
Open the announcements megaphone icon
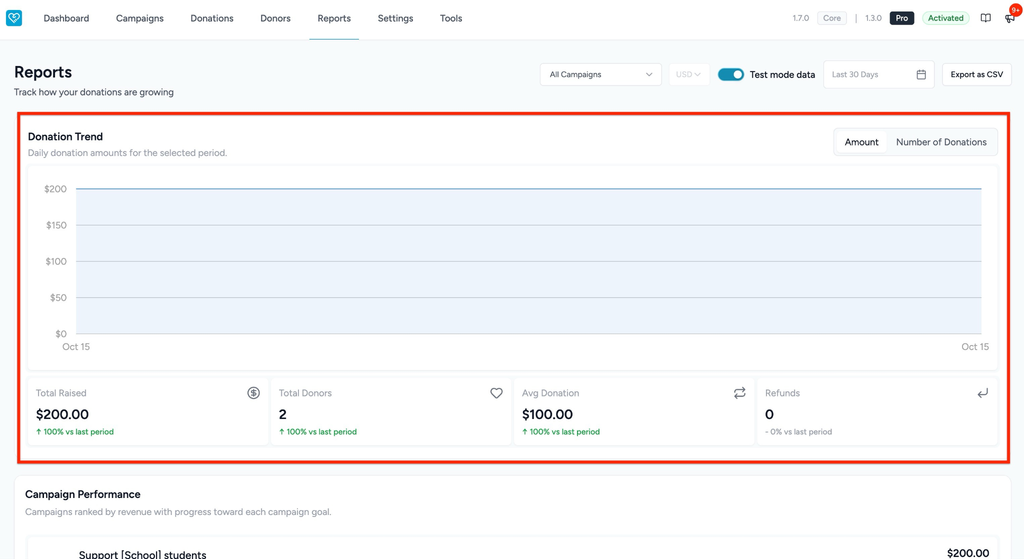1010,18
